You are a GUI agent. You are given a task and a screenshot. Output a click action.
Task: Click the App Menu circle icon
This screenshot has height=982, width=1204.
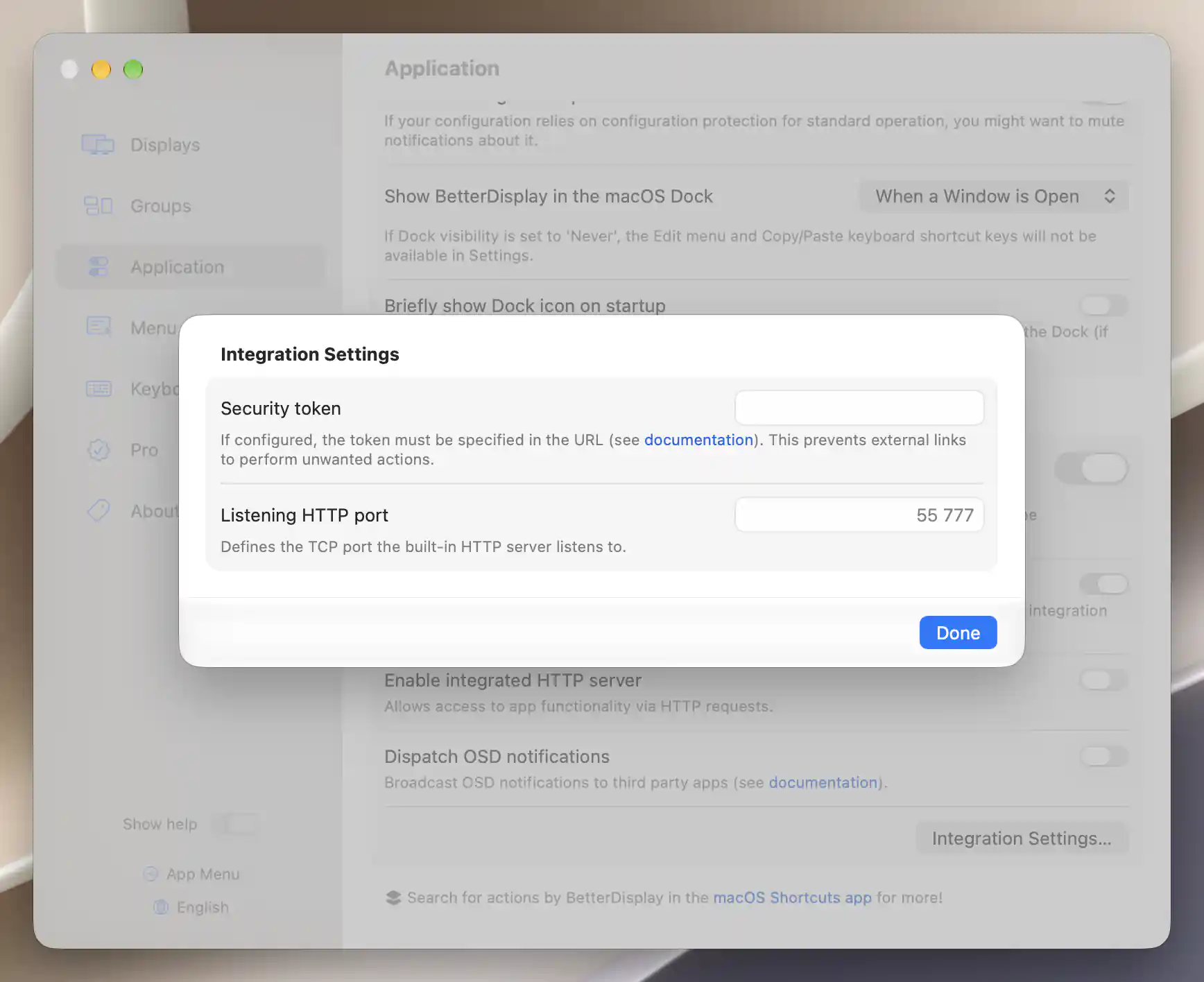150,874
